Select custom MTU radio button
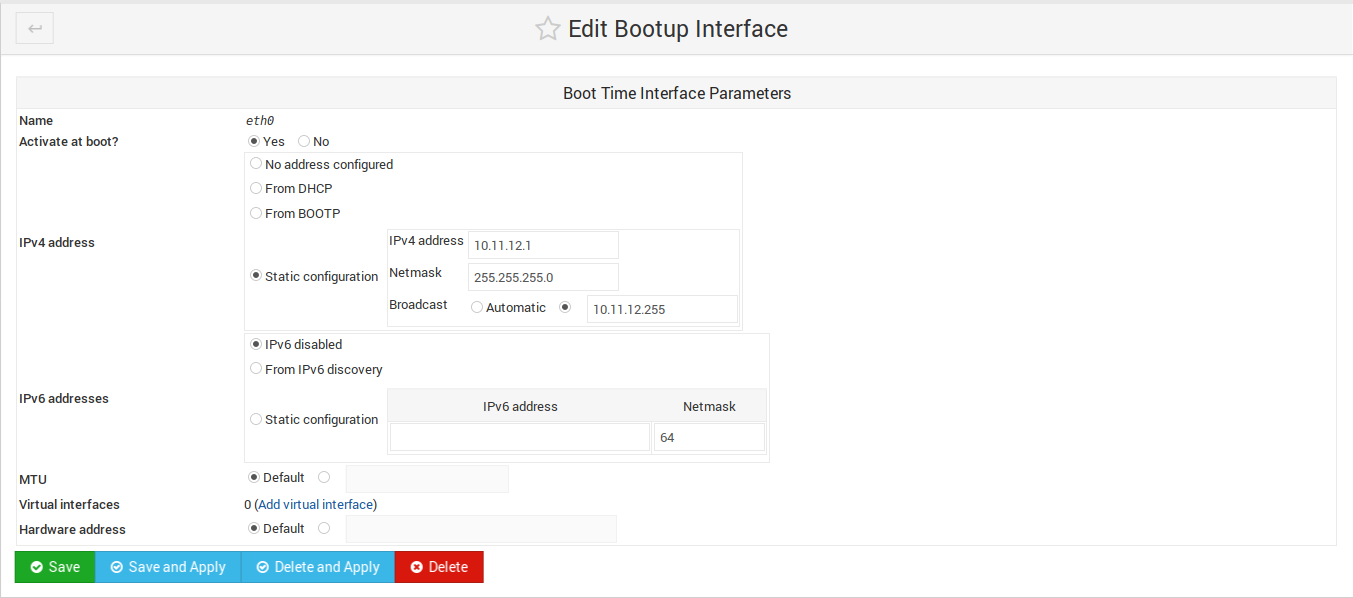 click(x=324, y=478)
